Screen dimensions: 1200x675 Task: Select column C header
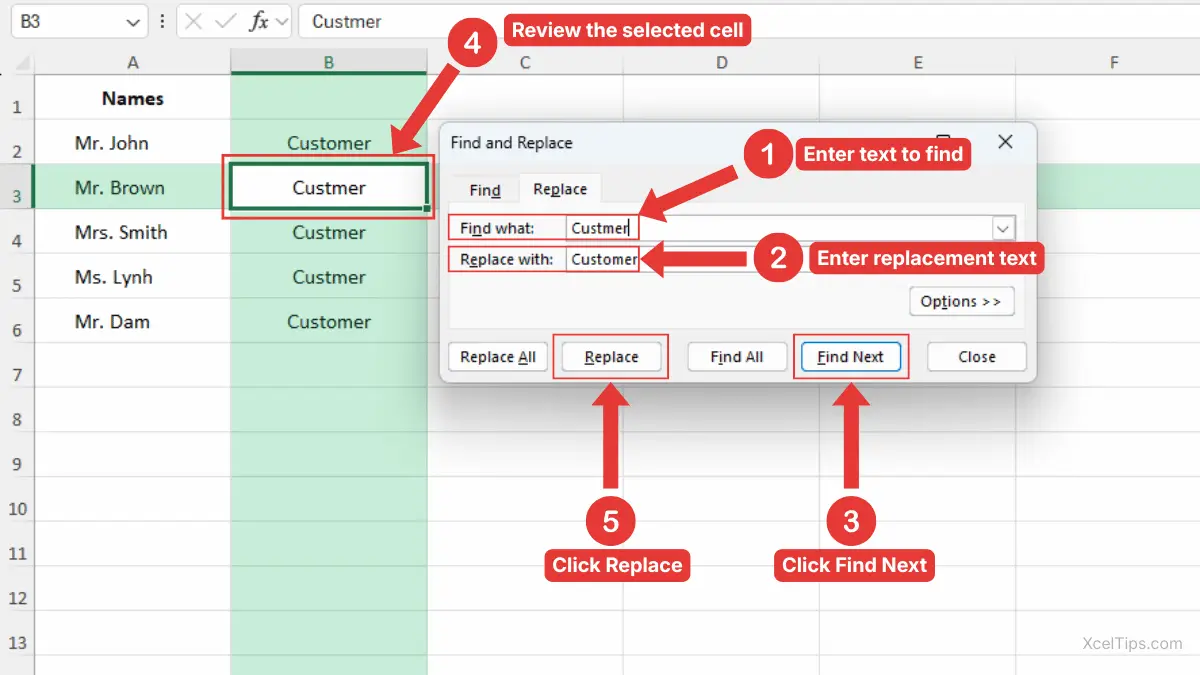pos(525,63)
